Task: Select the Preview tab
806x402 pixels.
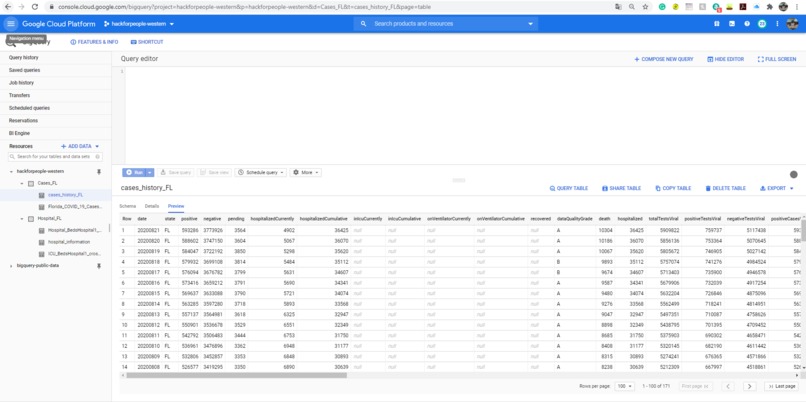Action: coord(176,206)
